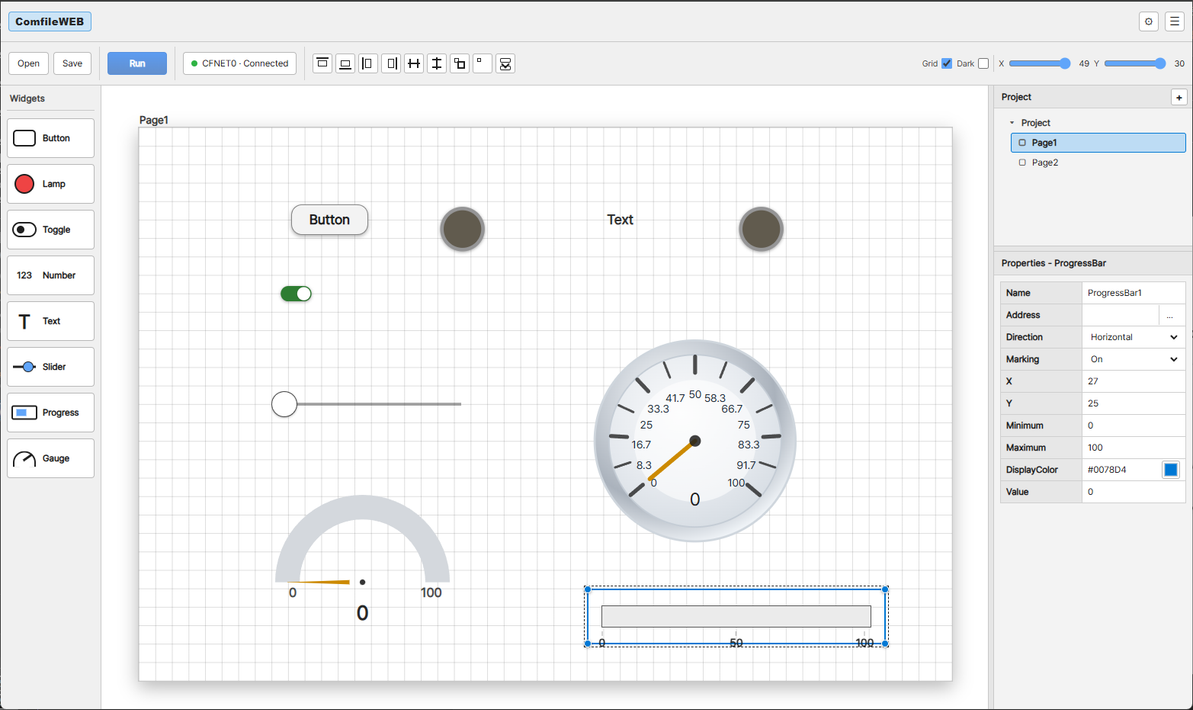Screen dimensions: 1193x710
Task: Click the ComfileWEB logo
Action: (x=49, y=21)
